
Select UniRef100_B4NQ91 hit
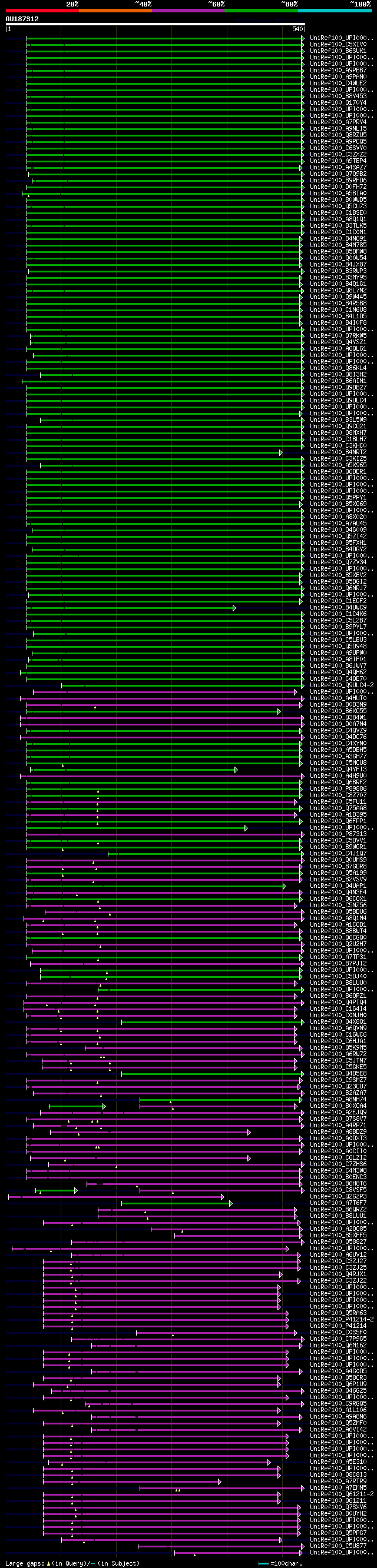coord(338,239)
